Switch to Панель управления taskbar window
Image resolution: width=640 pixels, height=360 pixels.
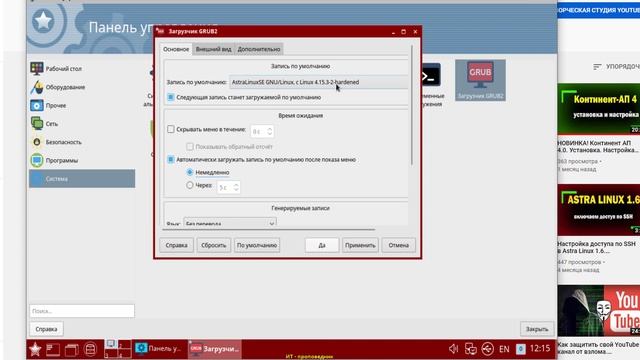[160, 349]
